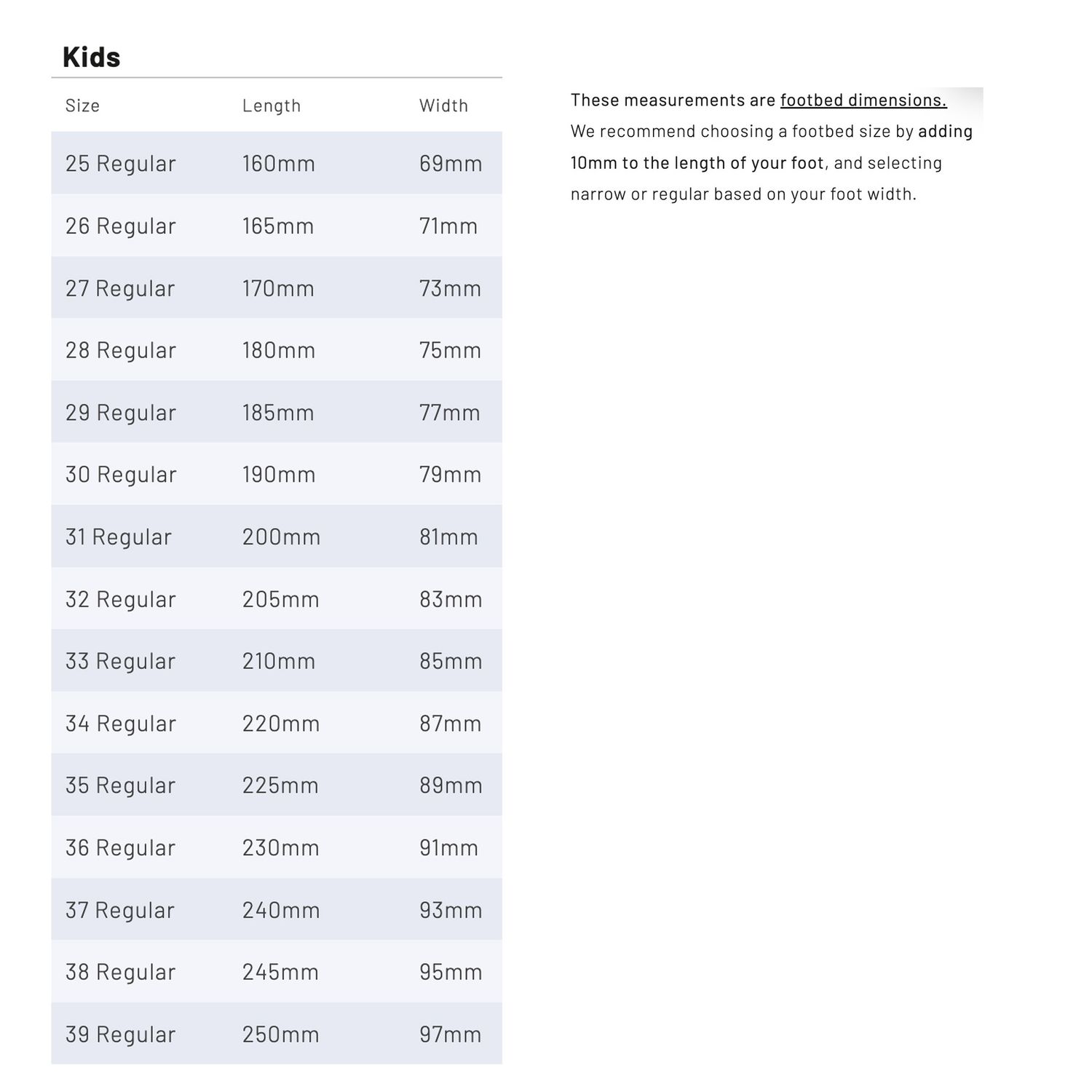The image size is (1092, 1092).
Task: Click the 240mm length value
Action: click(x=281, y=911)
